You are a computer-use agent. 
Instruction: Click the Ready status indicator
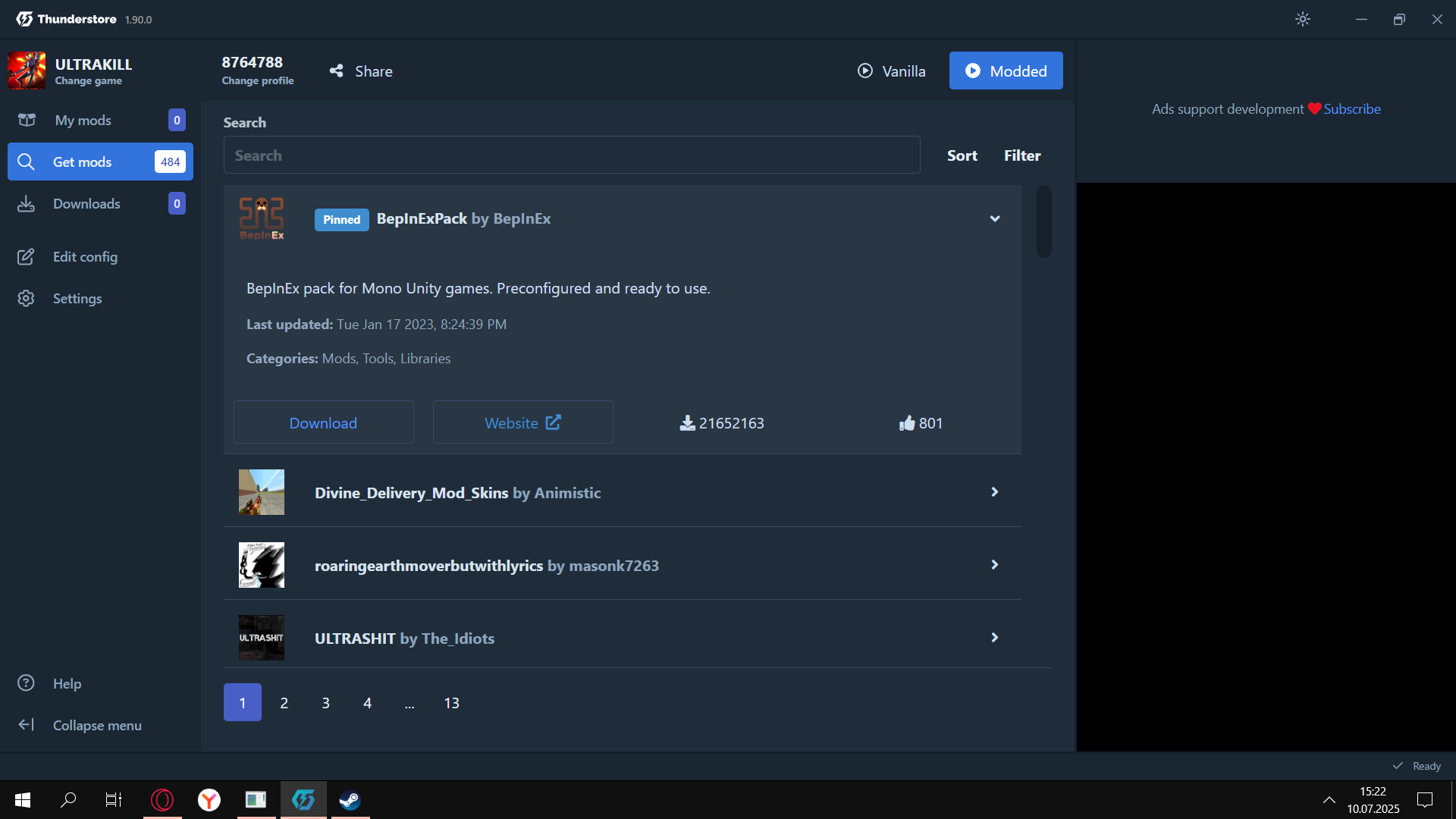coord(1417,766)
